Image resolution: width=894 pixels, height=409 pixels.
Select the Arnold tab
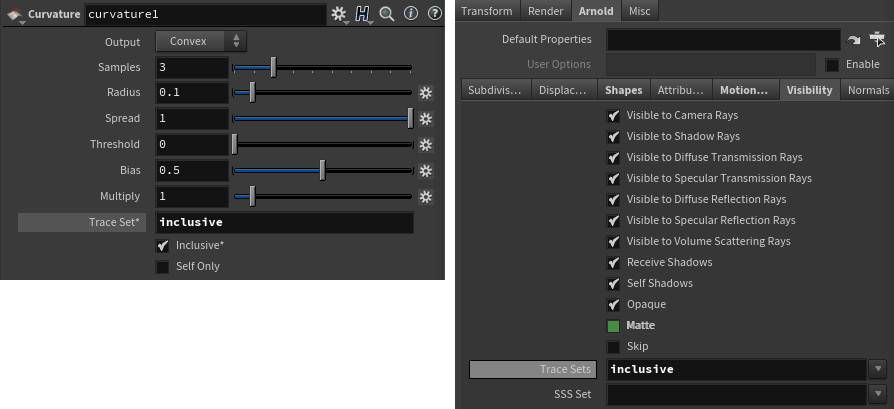596,11
